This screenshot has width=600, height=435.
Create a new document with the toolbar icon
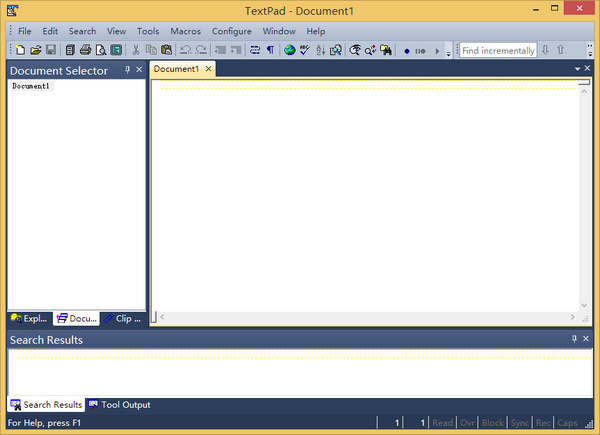[20, 50]
